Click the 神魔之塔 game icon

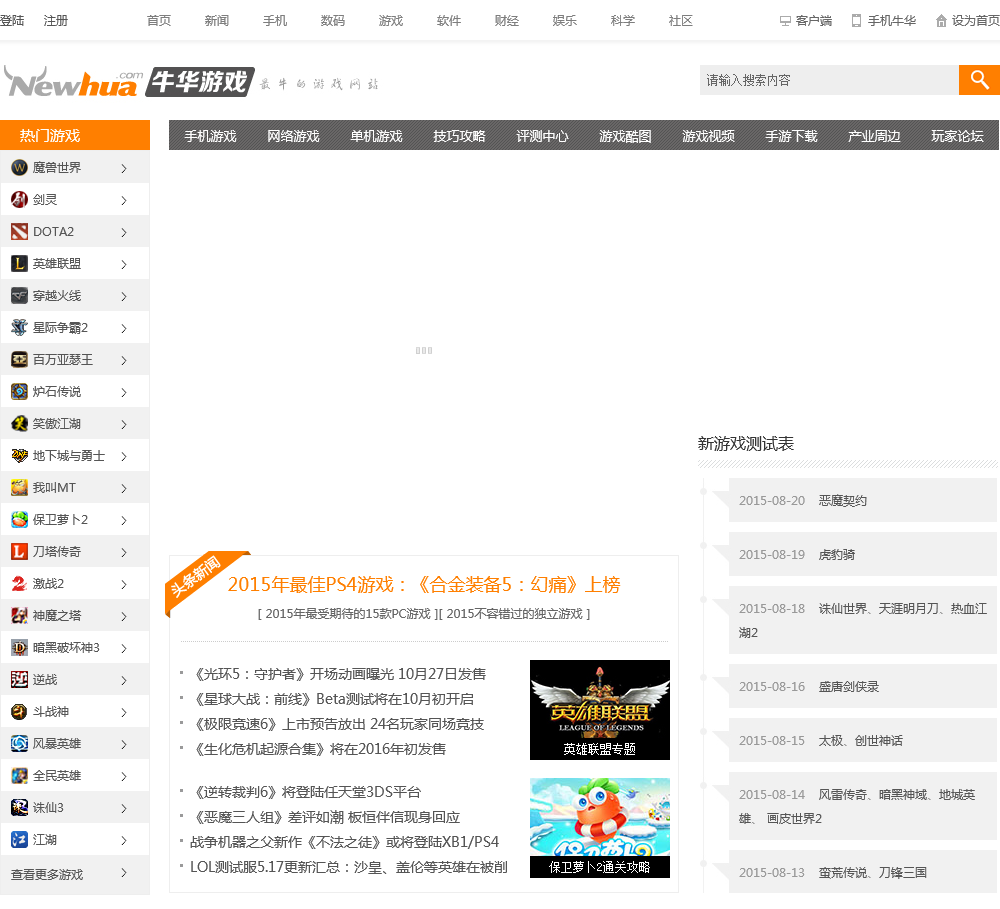pos(20,616)
